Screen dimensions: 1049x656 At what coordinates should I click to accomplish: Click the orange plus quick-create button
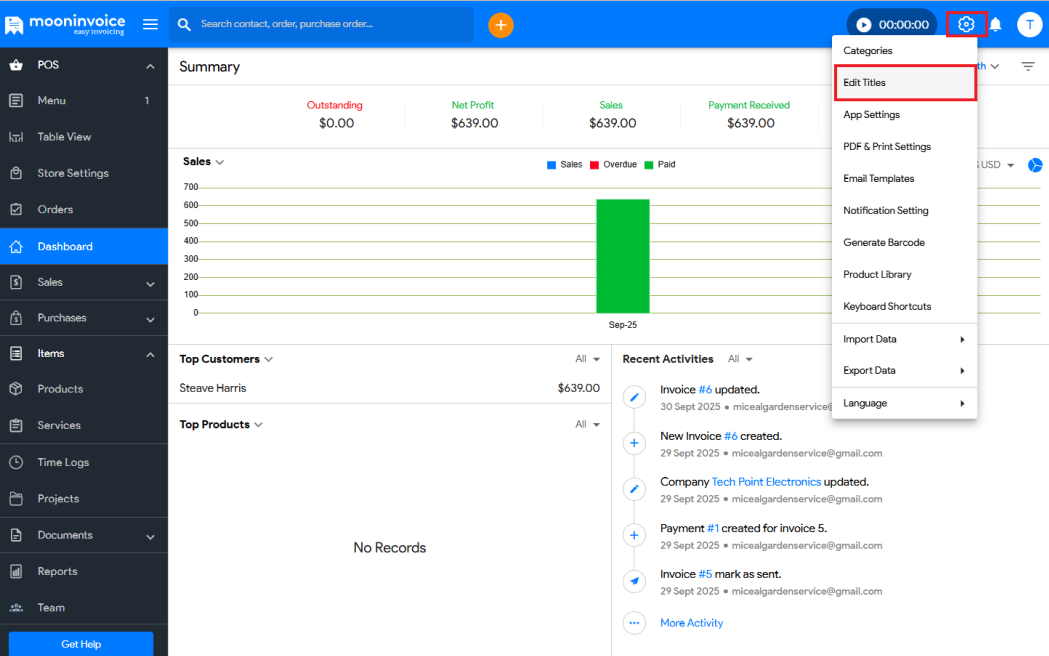501,25
